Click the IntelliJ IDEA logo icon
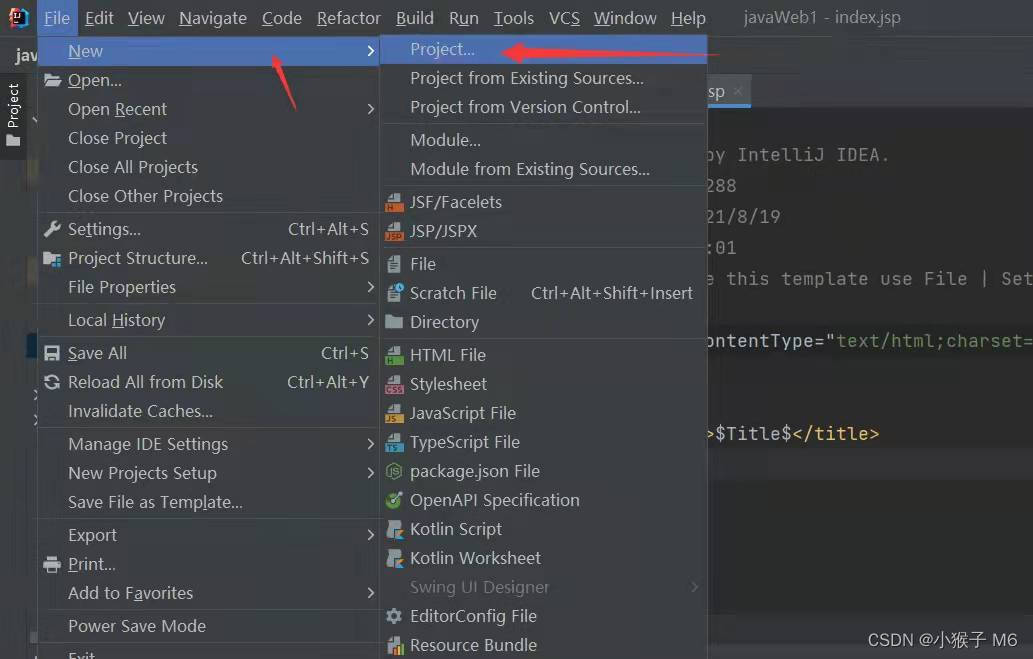Image resolution: width=1033 pixels, height=659 pixels. [x=18, y=18]
